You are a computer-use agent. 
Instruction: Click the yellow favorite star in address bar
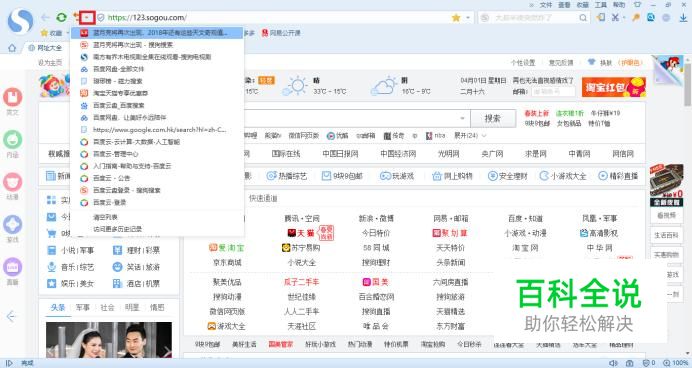pos(456,18)
